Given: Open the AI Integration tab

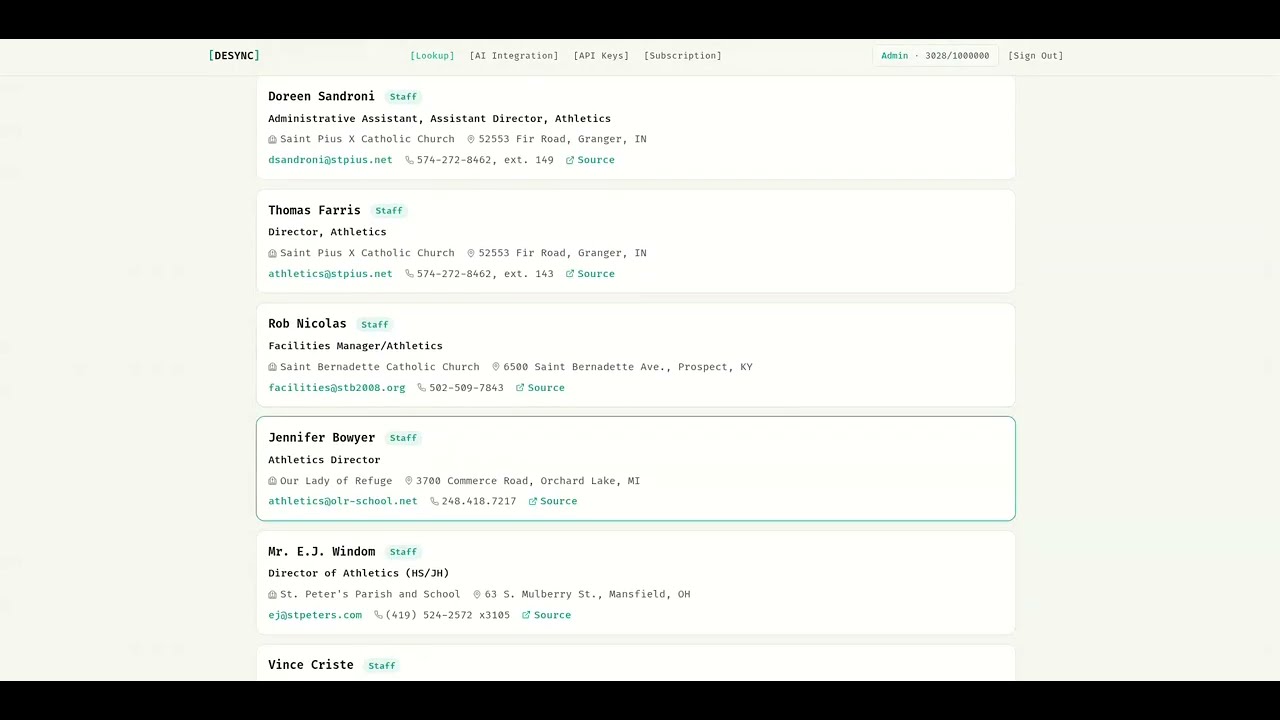Looking at the screenshot, I should (x=514, y=56).
